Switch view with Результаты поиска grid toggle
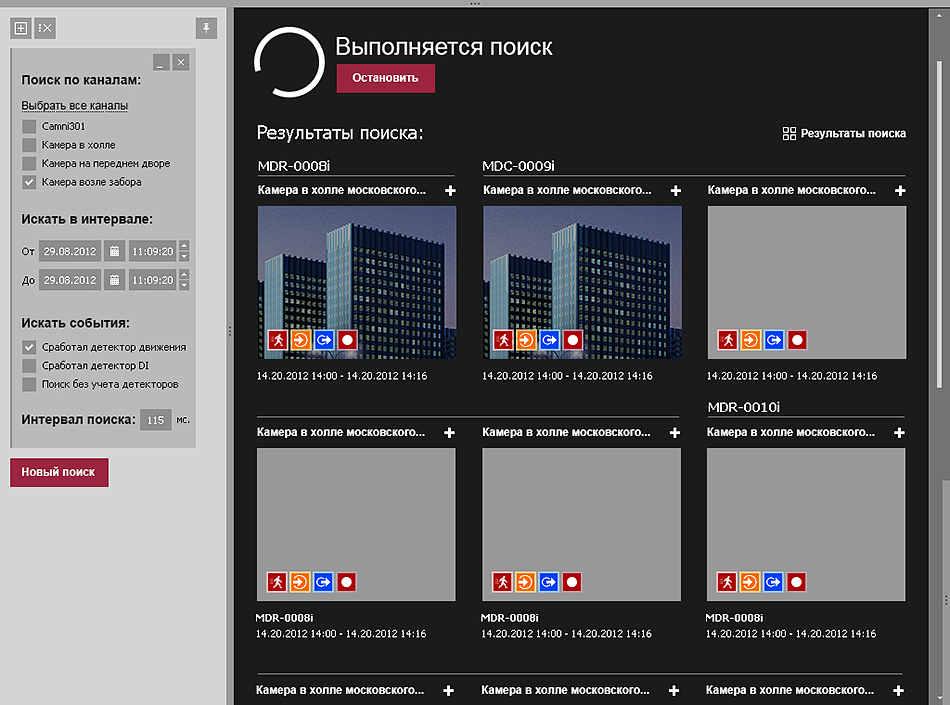950x705 pixels. 844,133
